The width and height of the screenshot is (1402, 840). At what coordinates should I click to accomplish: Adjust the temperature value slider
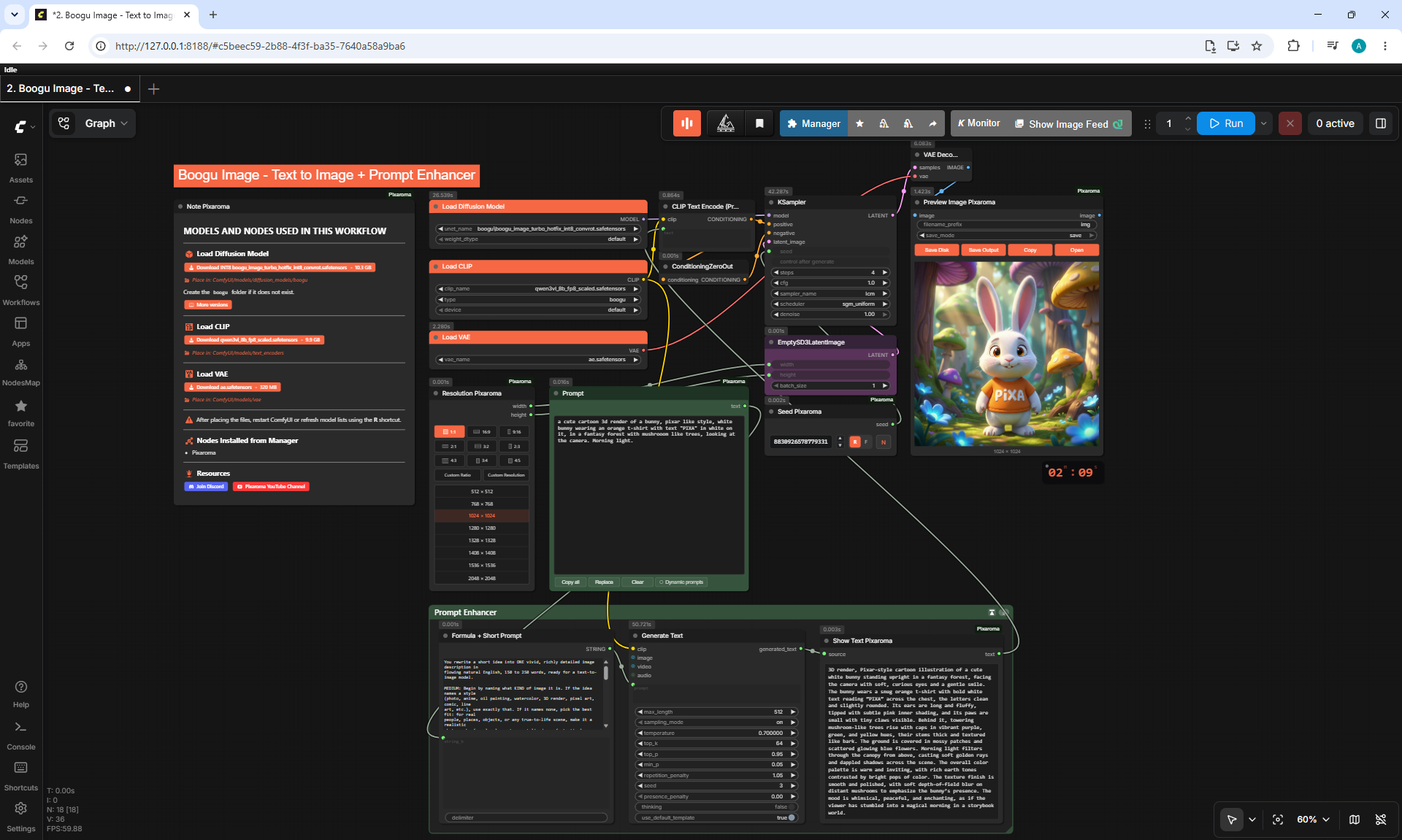pyautogui.click(x=717, y=733)
